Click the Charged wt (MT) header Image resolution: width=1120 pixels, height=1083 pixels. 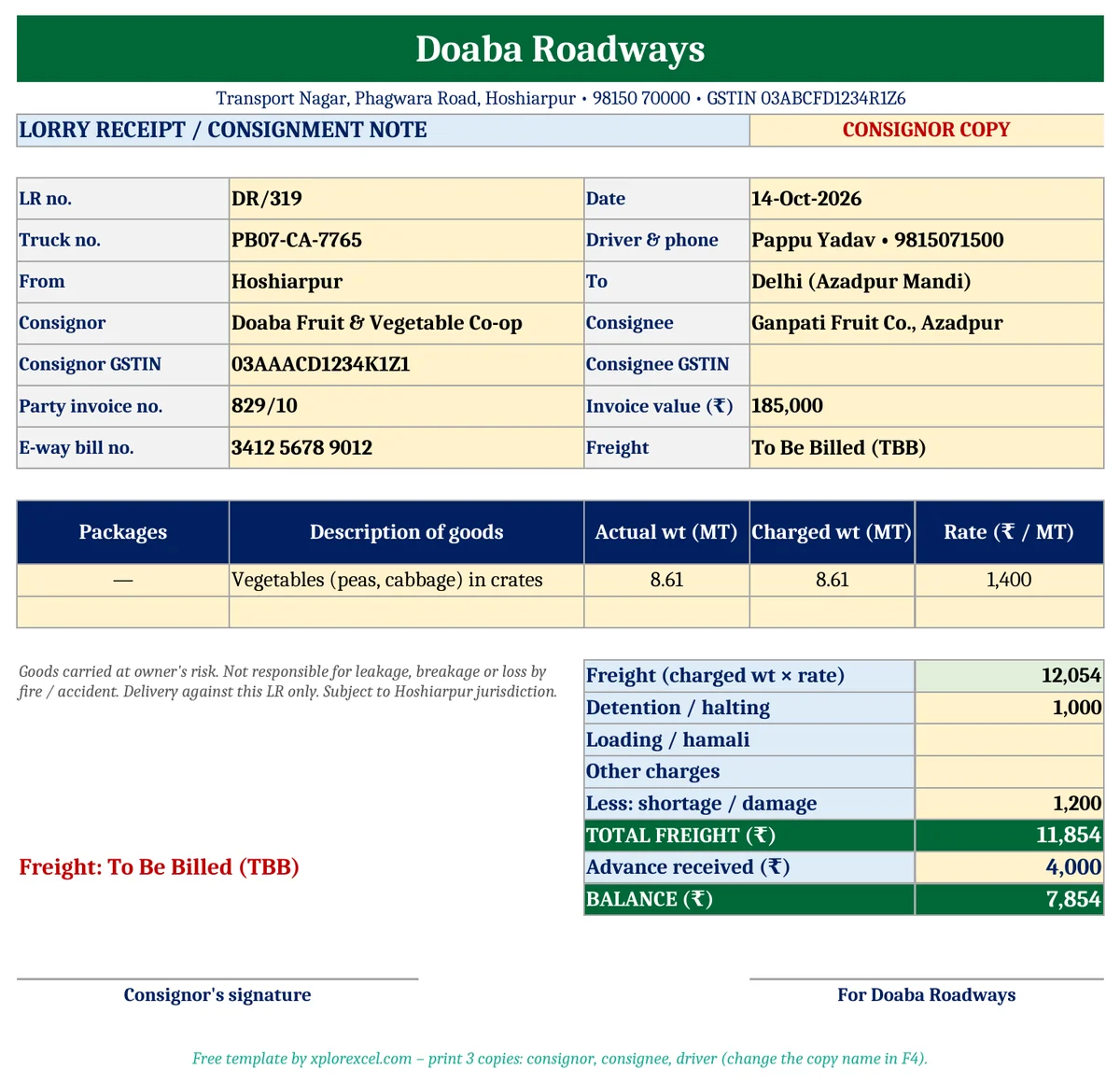(832, 532)
